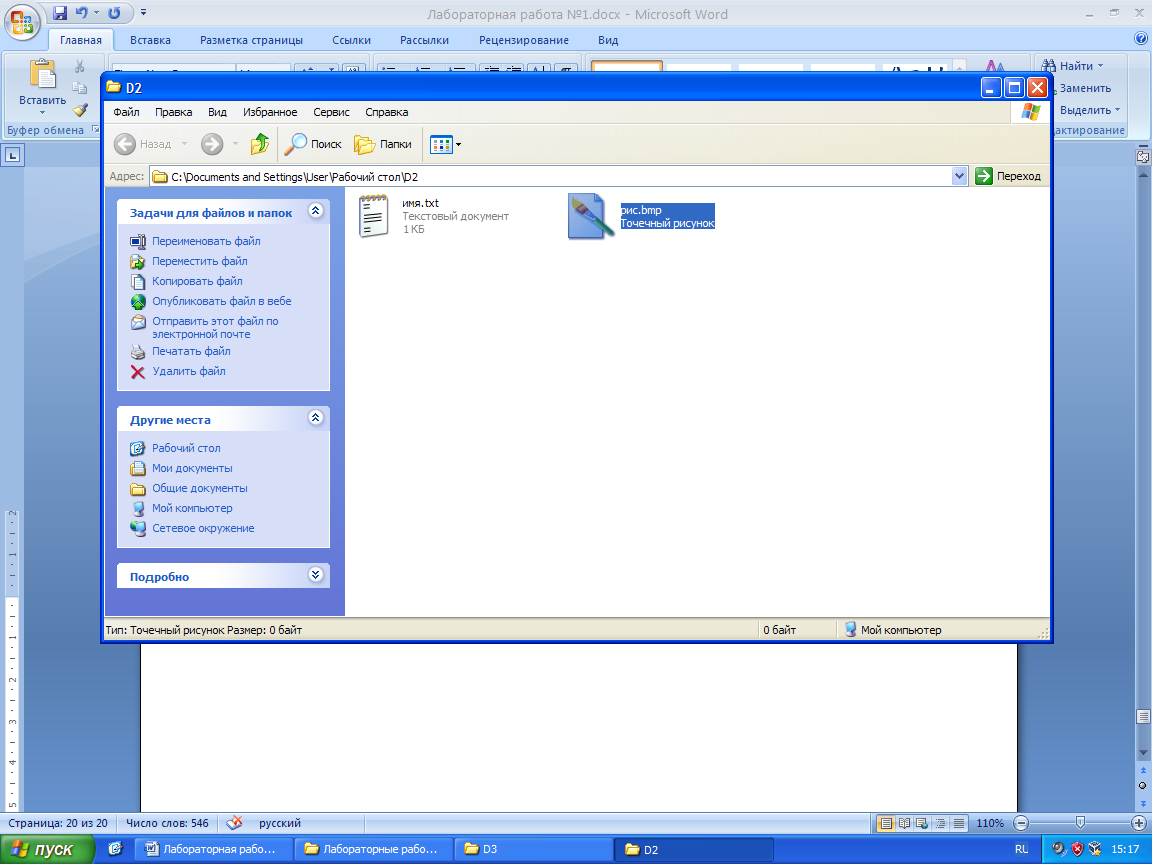1152x864 pixels.
Task: Expand the Подробно details panel
Action: (x=316, y=575)
